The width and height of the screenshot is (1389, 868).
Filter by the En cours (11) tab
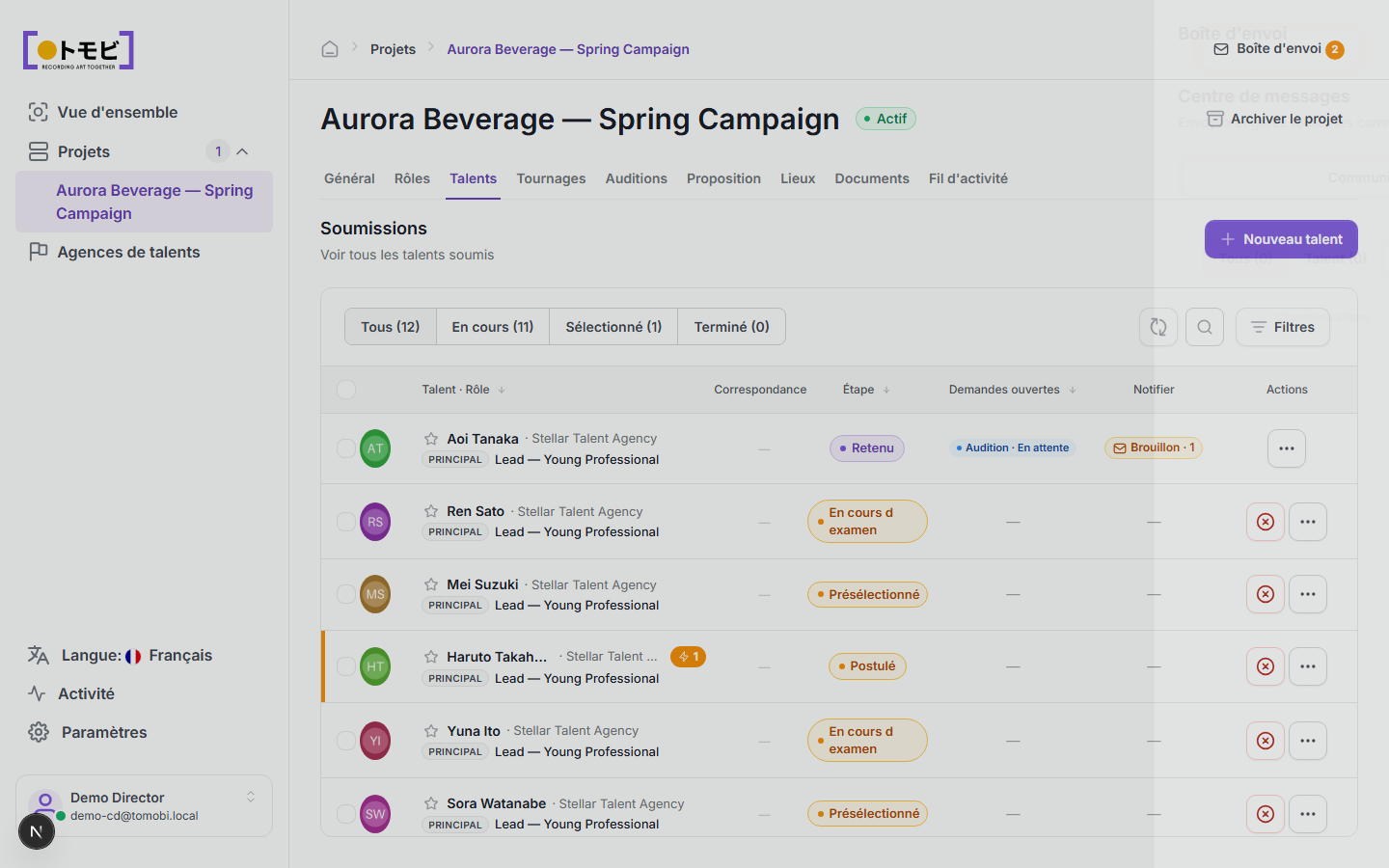point(493,327)
